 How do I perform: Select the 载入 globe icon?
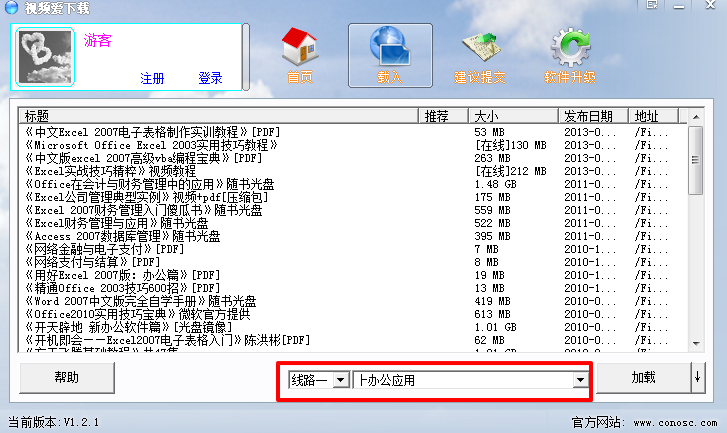click(390, 56)
